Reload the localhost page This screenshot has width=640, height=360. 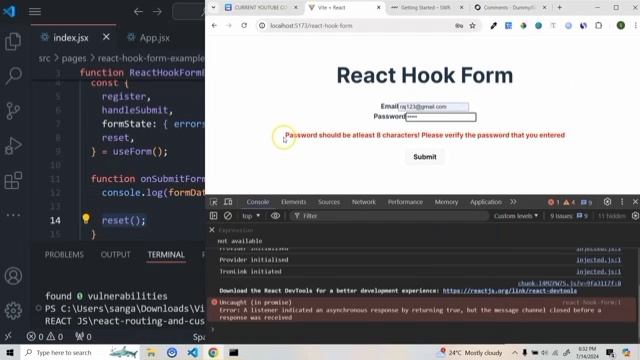pyautogui.click(x=244, y=25)
